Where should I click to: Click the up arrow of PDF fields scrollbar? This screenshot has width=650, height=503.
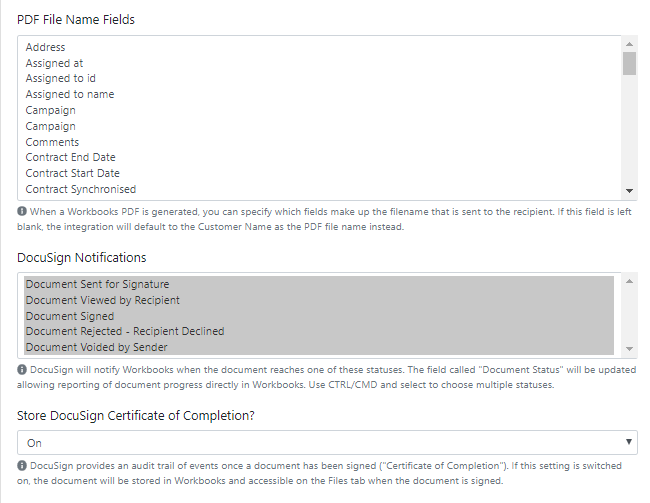tap(629, 44)
